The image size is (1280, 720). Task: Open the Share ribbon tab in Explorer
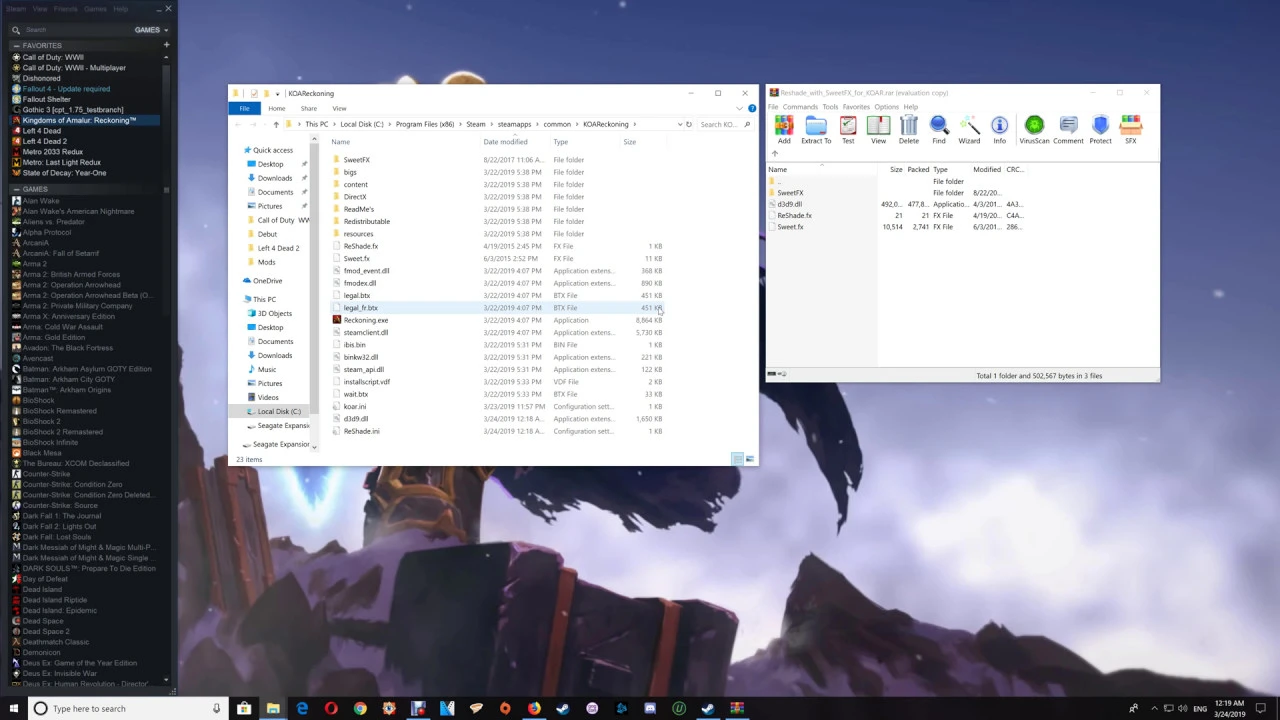(x=309, y=108)
